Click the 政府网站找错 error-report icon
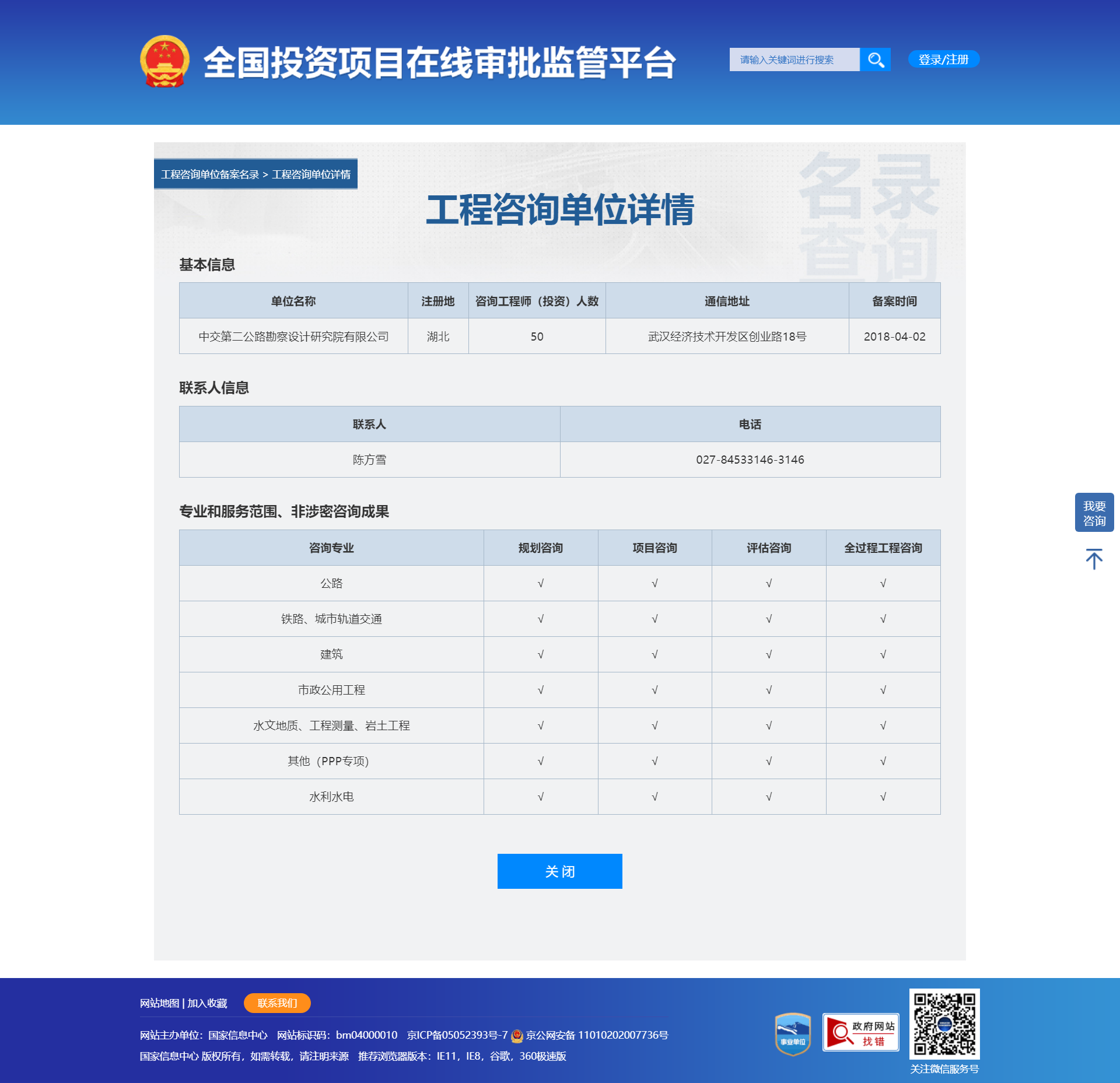Screen dimensions: 1120x1083 (x=860, y=1033)
